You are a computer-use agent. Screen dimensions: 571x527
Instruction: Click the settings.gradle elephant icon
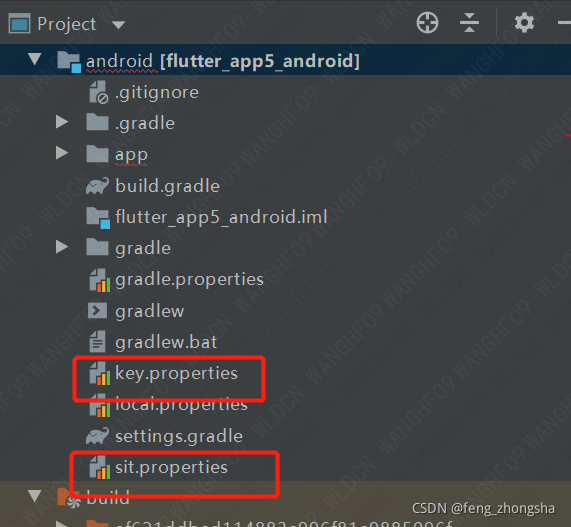click(x=97, y=436)
